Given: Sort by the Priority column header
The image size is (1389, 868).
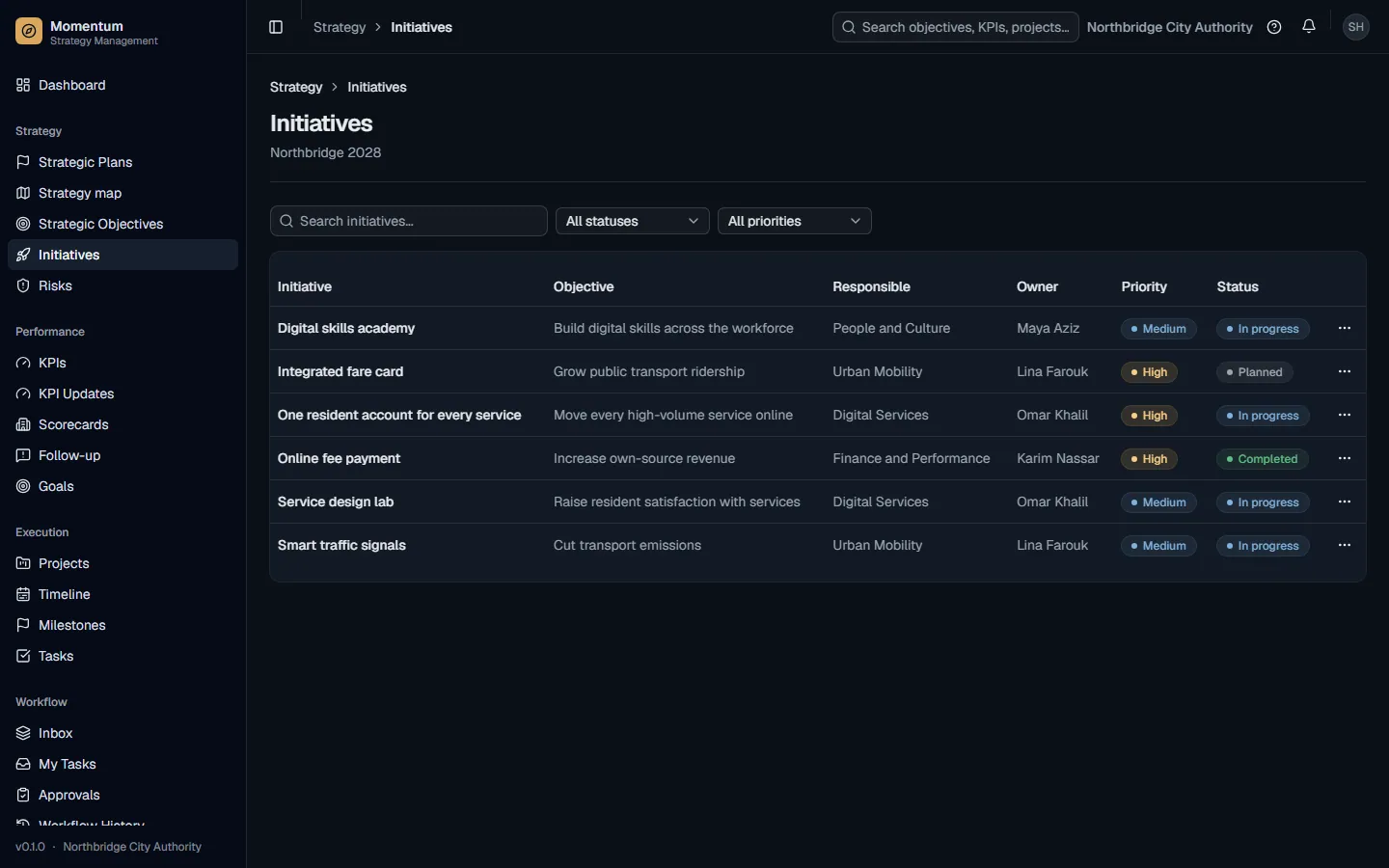Looking at the screenshot, I should click(1144, 286).
